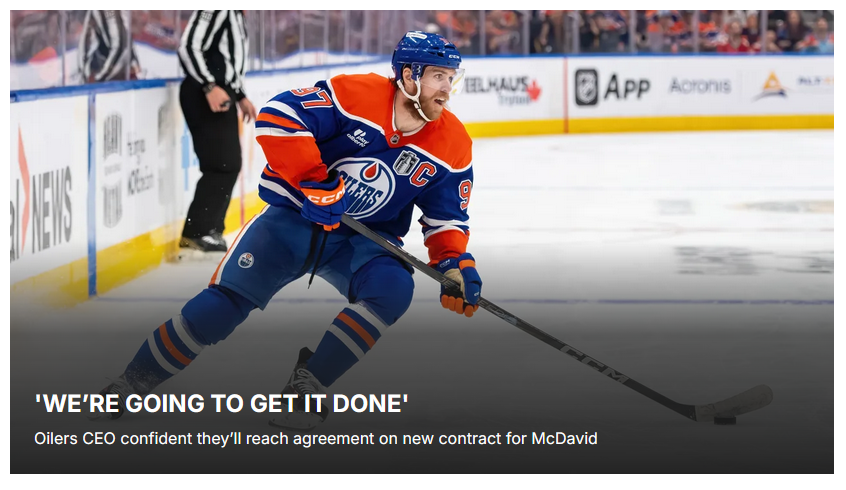Click the CCM logo on the orange glove

point(326,196)
